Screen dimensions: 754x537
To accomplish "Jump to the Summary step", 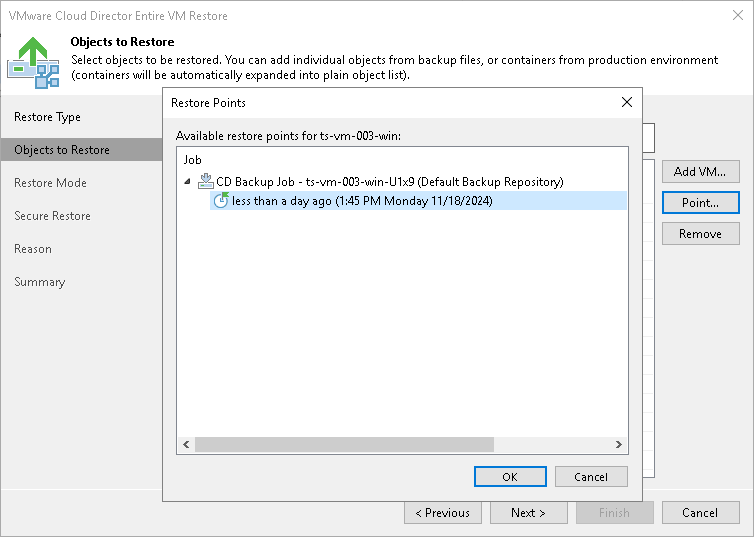I will tap(39, 282).
